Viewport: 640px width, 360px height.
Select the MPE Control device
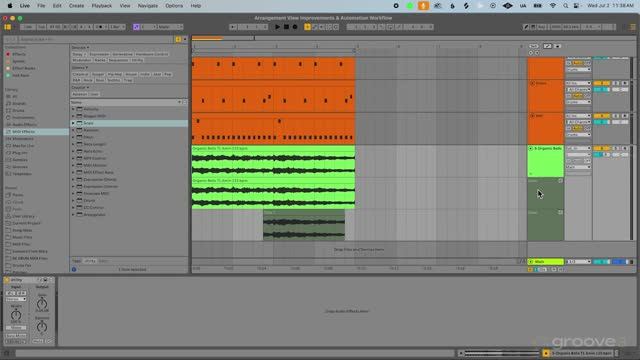click(95, 158)
